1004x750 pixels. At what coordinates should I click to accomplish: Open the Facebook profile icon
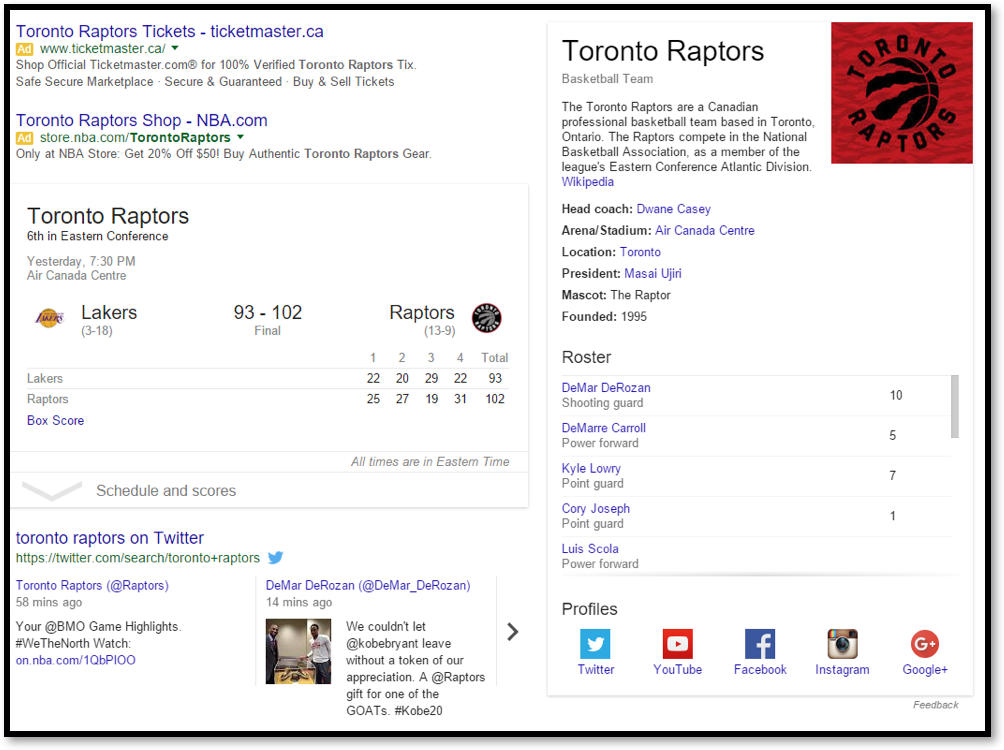[x=759, y=643]
